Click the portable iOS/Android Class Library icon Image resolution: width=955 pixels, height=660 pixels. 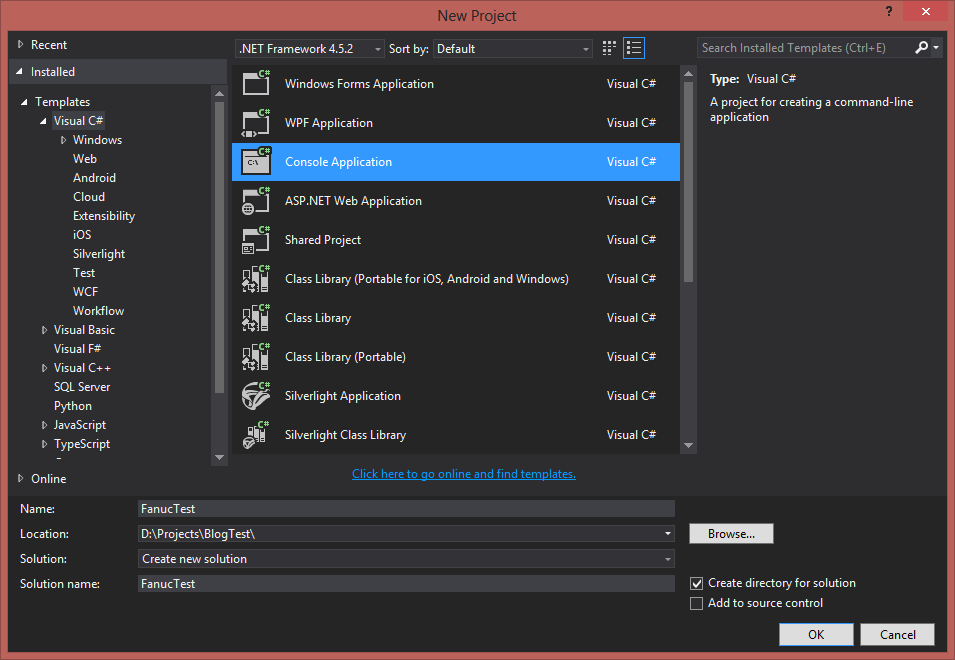pos(256,278)
